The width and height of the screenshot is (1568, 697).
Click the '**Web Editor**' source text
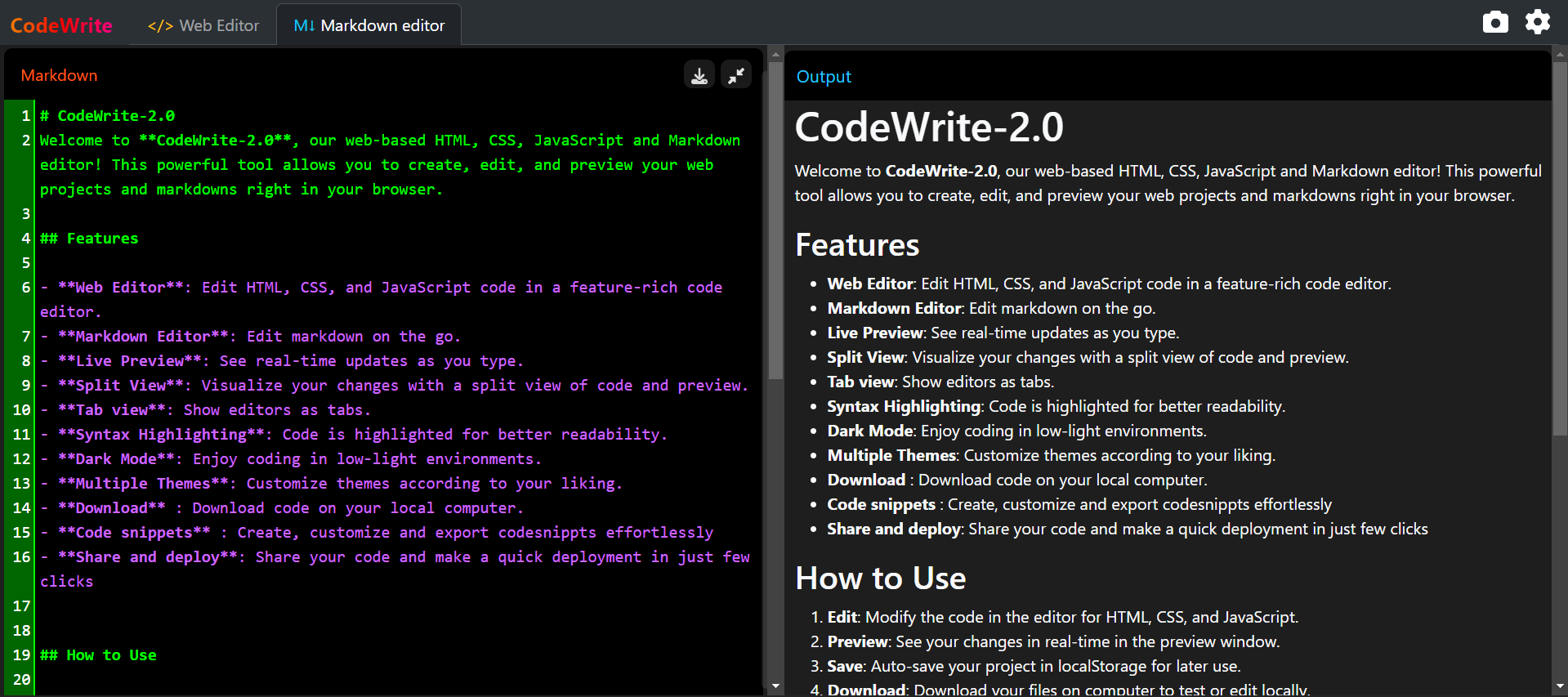click(121, 288)
